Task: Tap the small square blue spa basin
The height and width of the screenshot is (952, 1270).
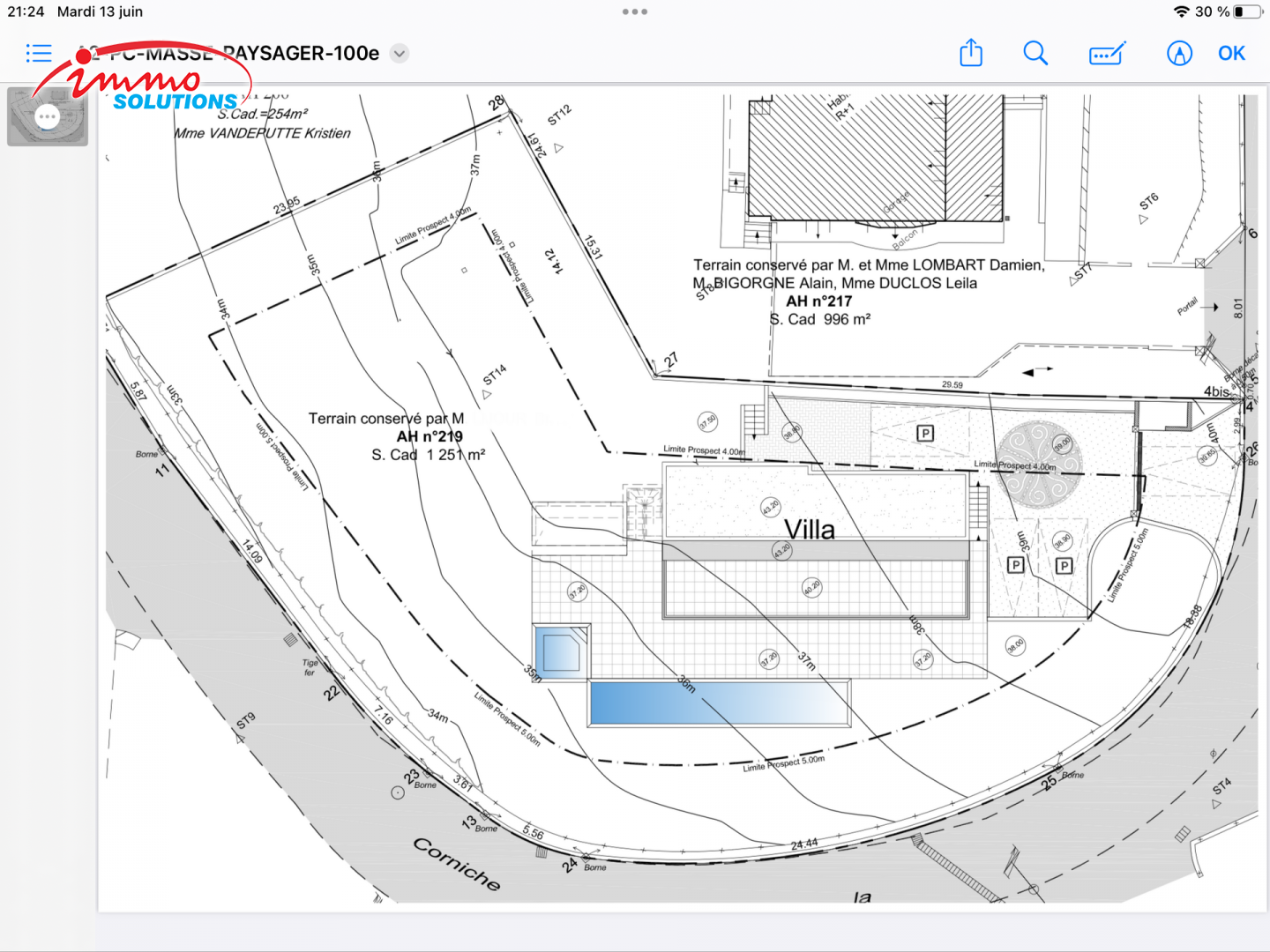Action: [561, 651]
